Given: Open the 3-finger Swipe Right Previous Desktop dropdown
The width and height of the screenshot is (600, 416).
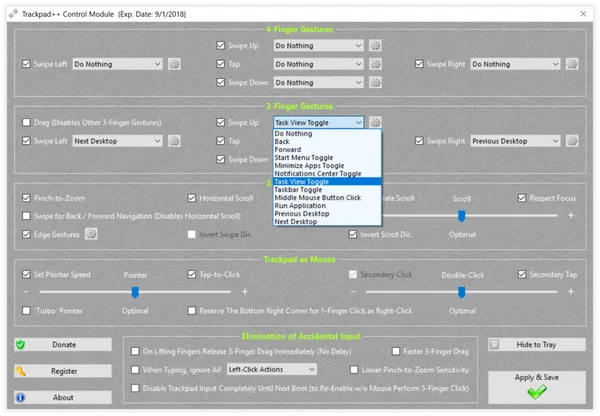Looking at the screenshot, I should click(x=515, y=141).
